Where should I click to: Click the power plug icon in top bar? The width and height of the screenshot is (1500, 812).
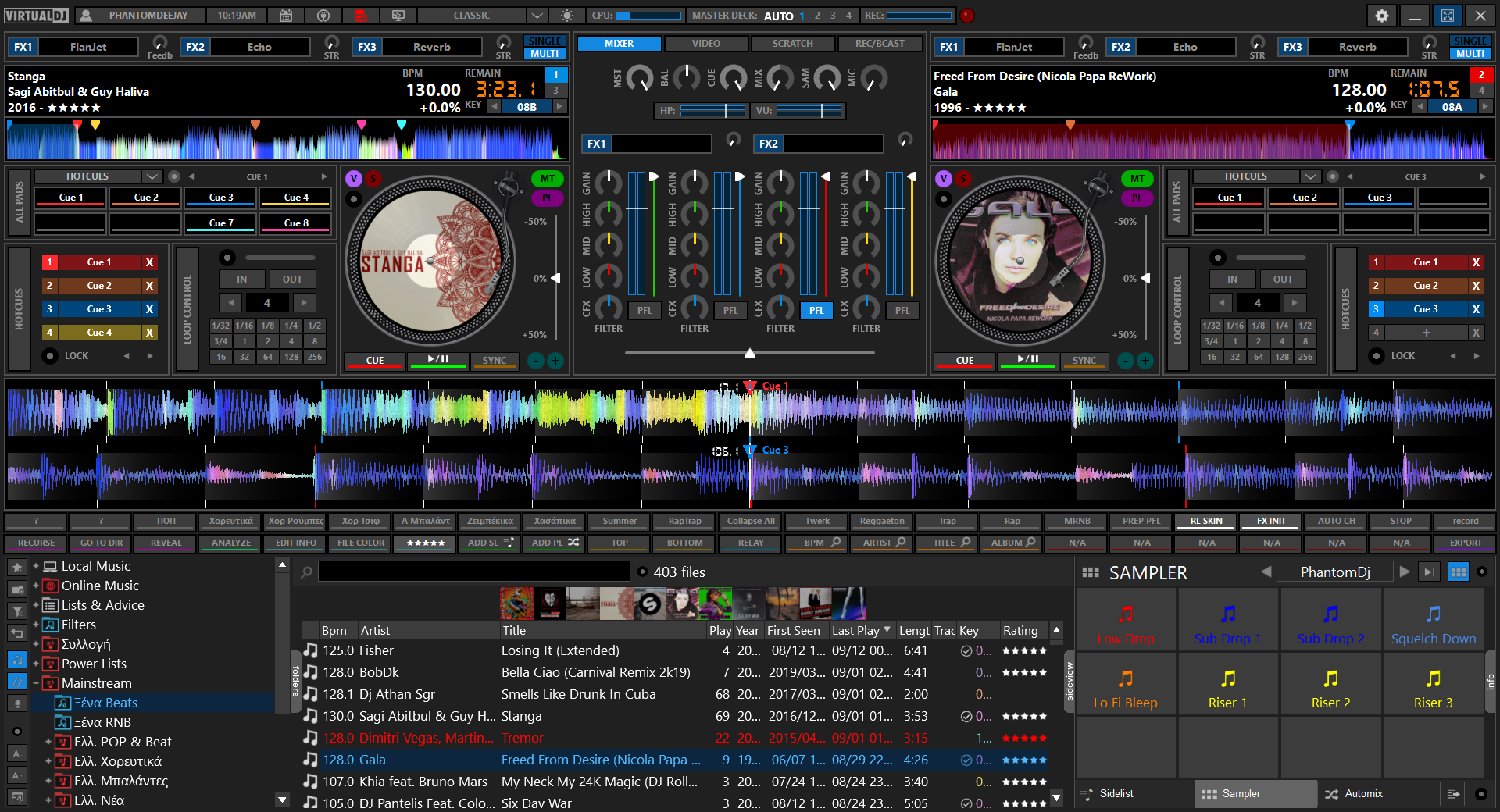[x=323, y=16]
